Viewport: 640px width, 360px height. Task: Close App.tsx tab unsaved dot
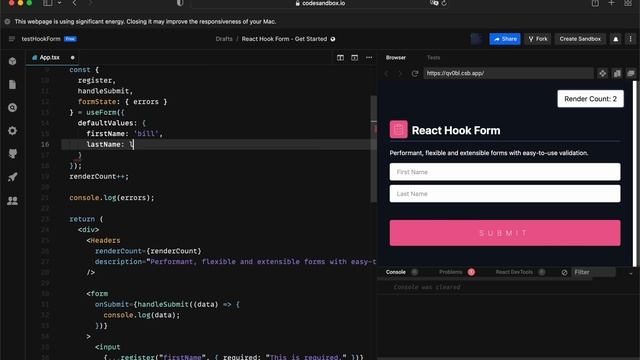pyautogui.click(x=73, y=58)
